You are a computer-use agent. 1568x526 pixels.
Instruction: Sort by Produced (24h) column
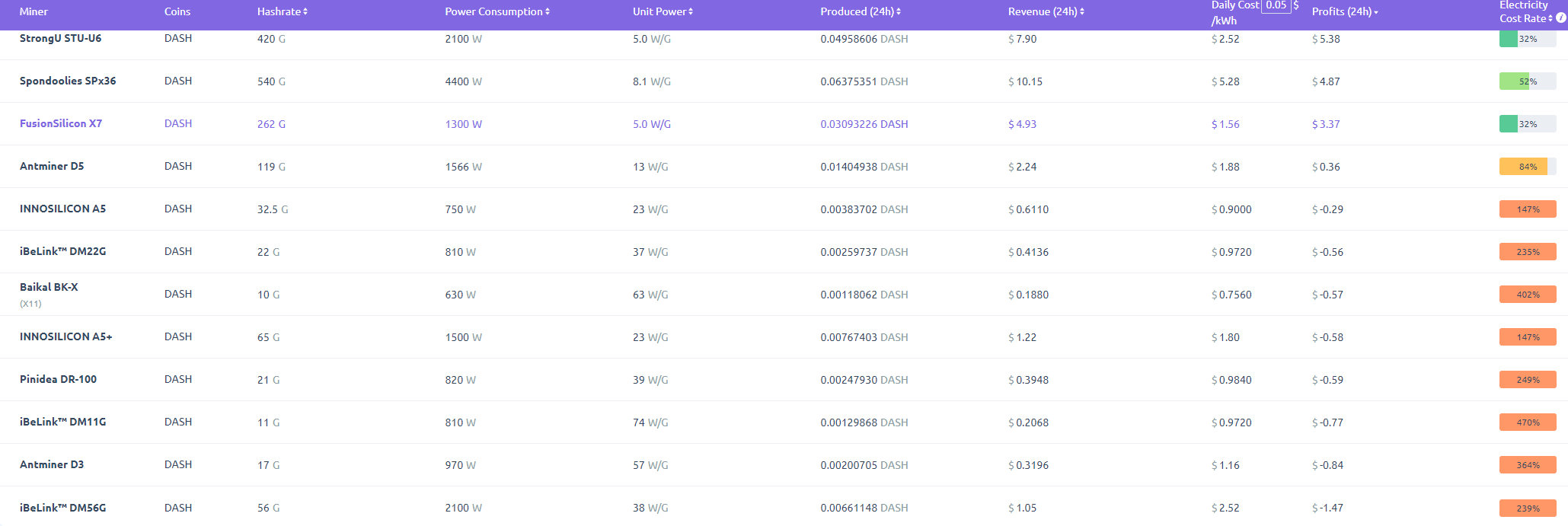(x=899, y=12)
